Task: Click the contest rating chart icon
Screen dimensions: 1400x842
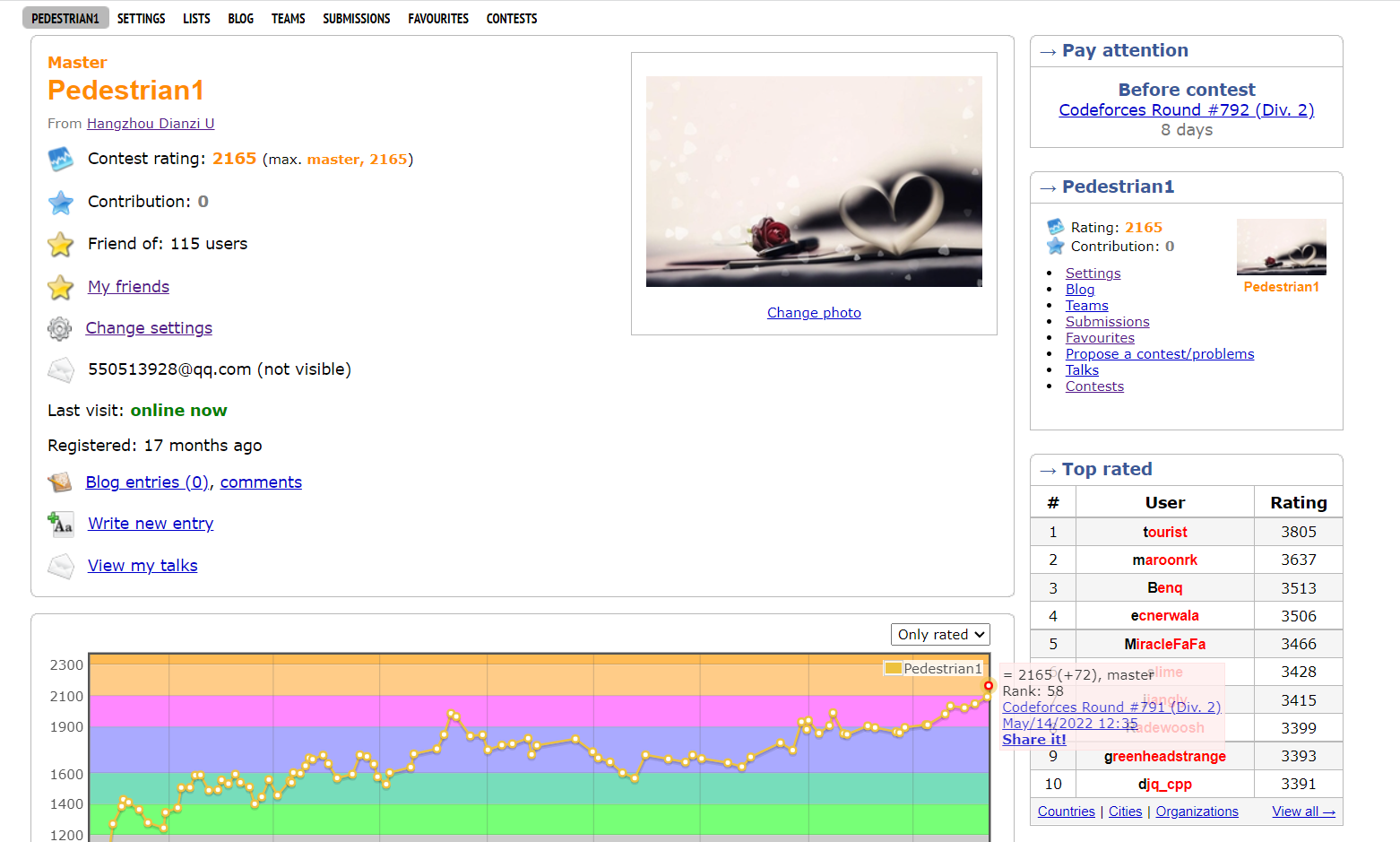Action: tap(60, 160)
